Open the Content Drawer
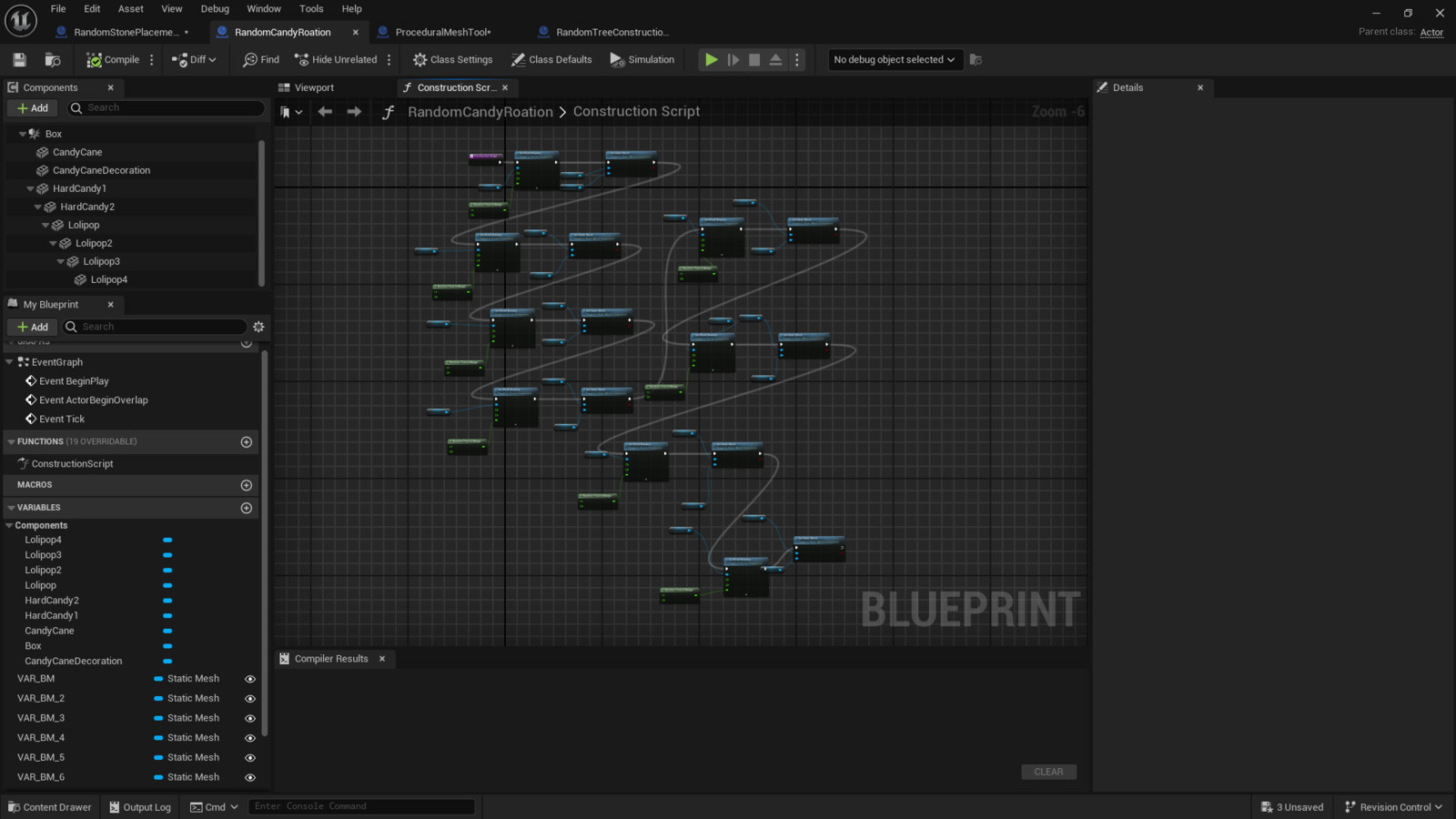The width and height of the screenshot is (1456, 819). pyautogui.click(x=50, y=808)
